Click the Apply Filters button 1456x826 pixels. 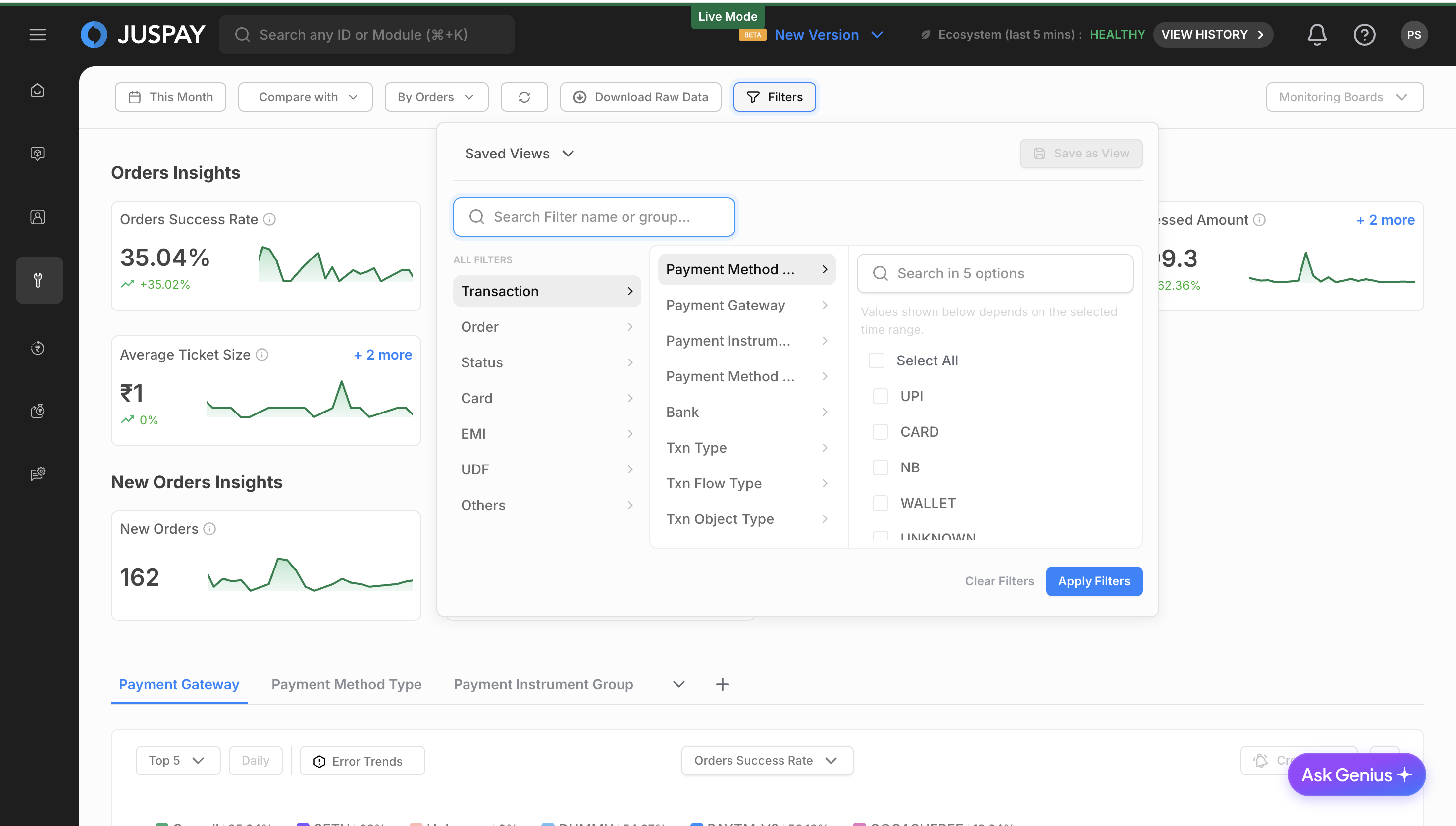coord(1093,581)
